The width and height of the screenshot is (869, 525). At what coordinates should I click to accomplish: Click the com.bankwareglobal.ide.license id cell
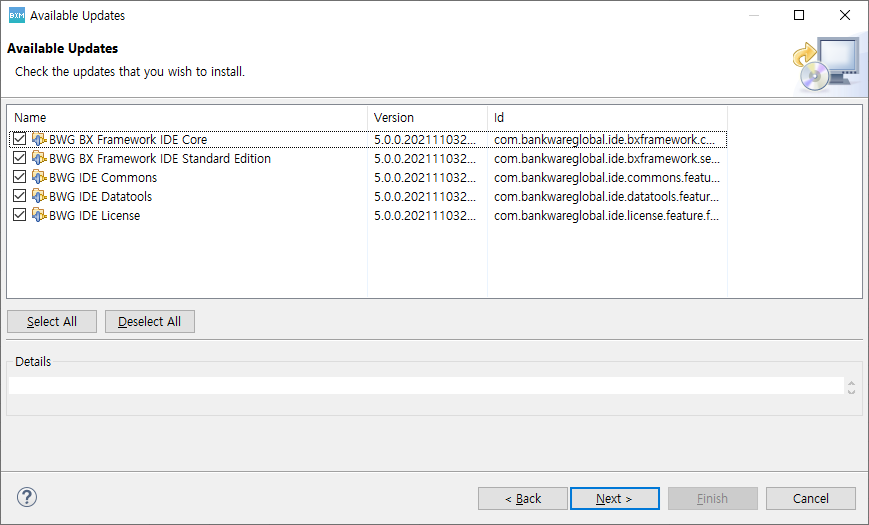pyautogui.click(x=606, y=215)
